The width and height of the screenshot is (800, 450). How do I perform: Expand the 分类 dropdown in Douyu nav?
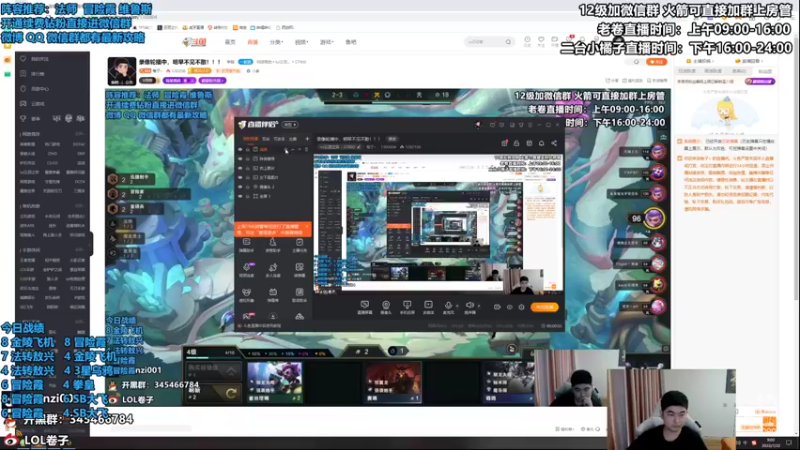pyautogui.click(x=276, y=42)
